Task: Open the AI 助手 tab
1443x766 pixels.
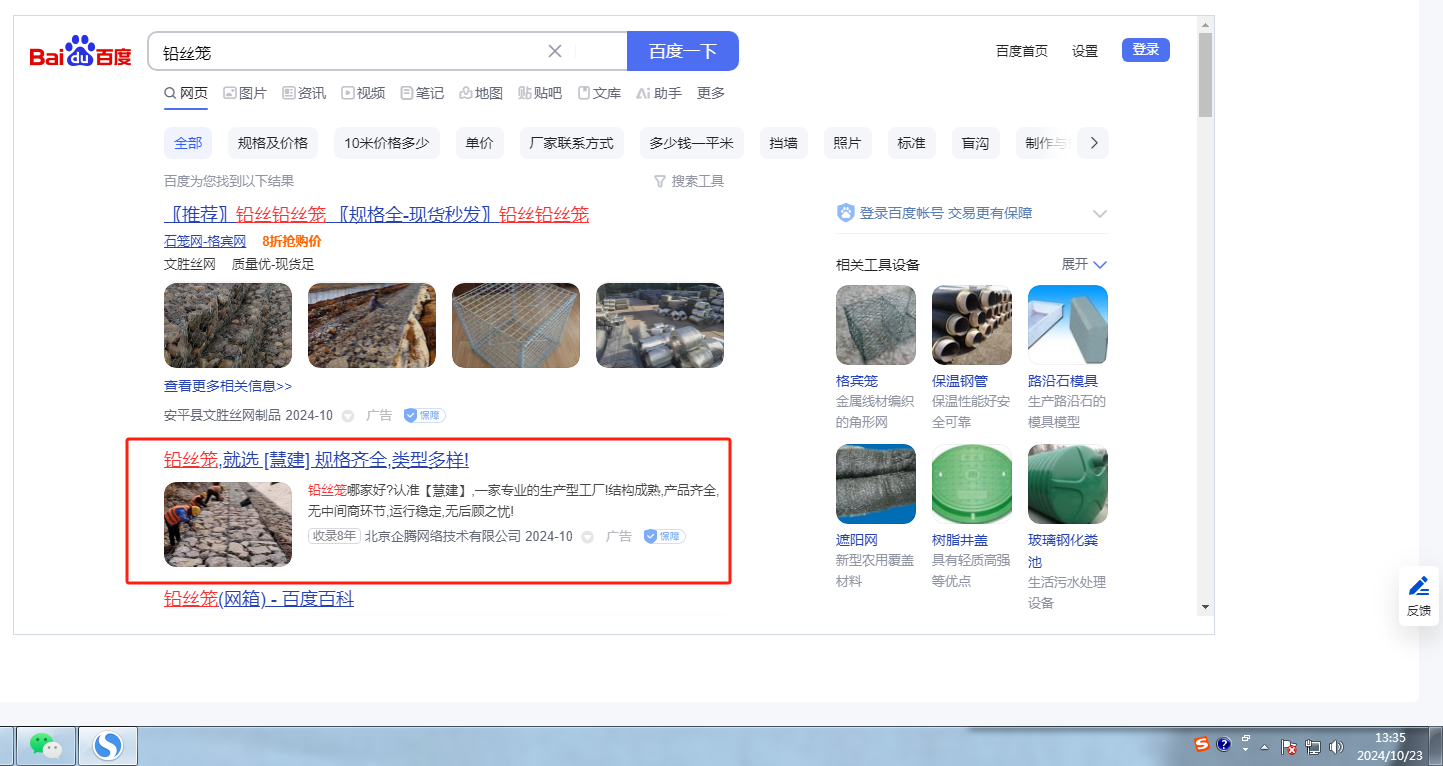Action: point(659,93)
